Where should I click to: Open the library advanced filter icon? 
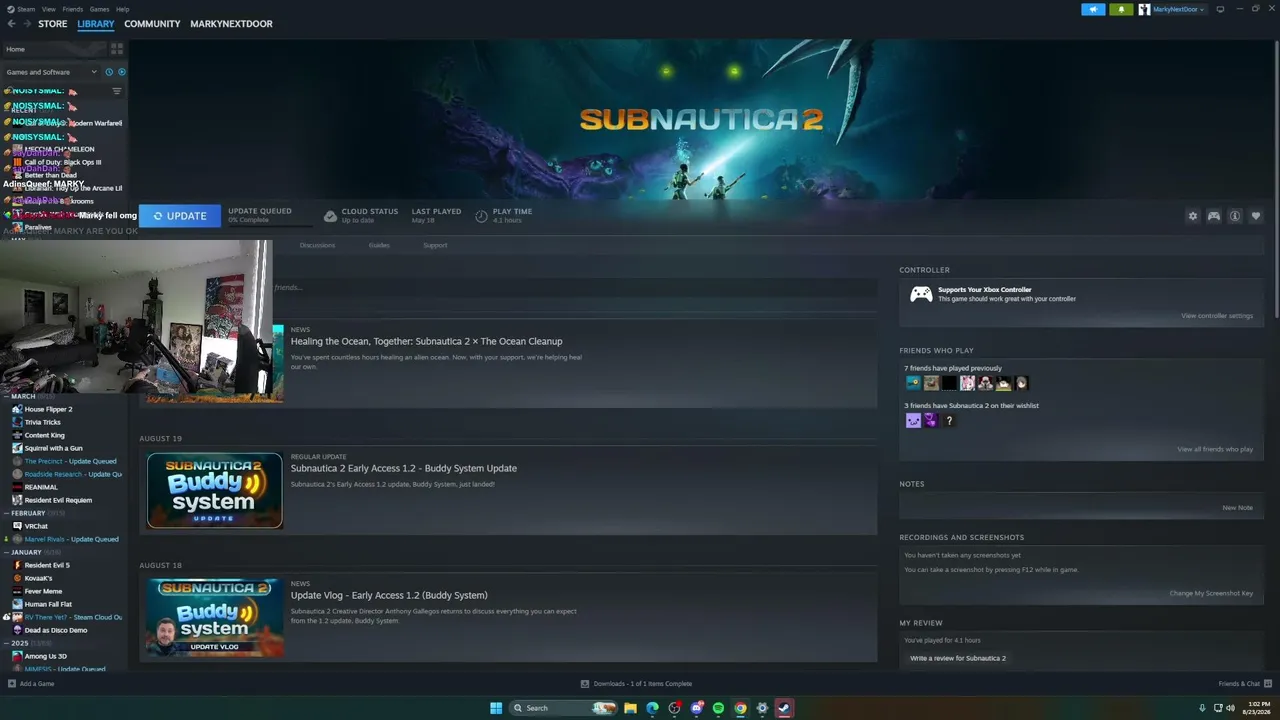[116, 91]
